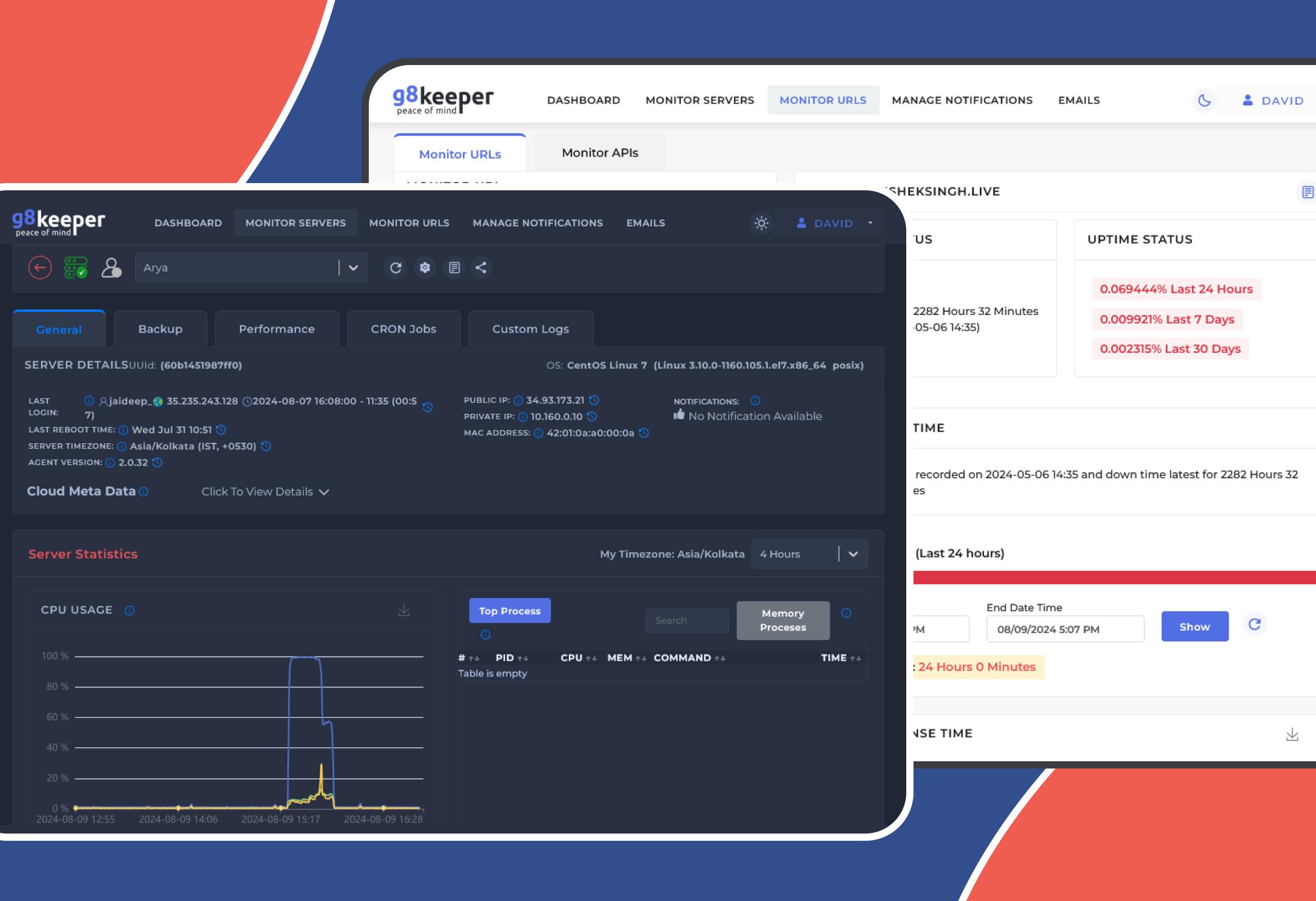The image size is (1316, 901).
Task: Sort process table by PID
Action: (512, 658)
